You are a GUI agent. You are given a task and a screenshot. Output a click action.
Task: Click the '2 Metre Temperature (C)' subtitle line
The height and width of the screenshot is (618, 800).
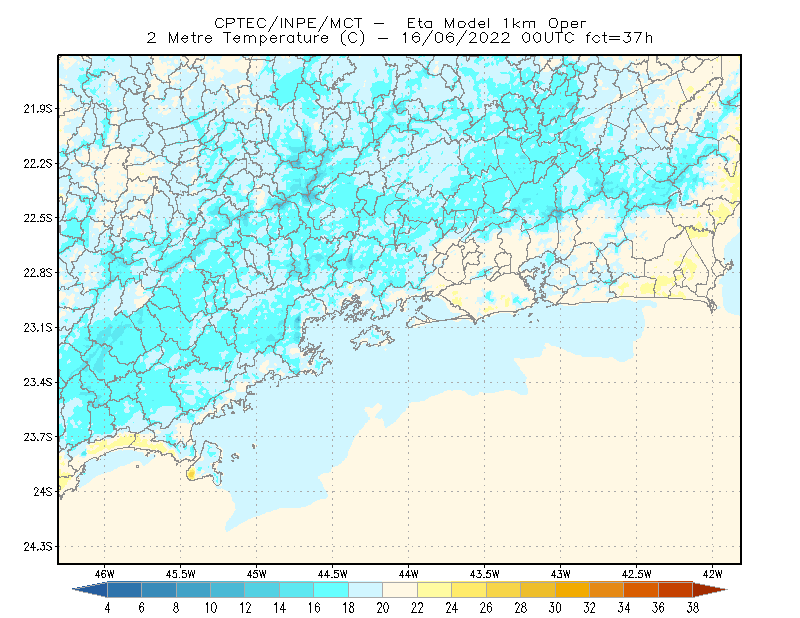pos(400,38)
